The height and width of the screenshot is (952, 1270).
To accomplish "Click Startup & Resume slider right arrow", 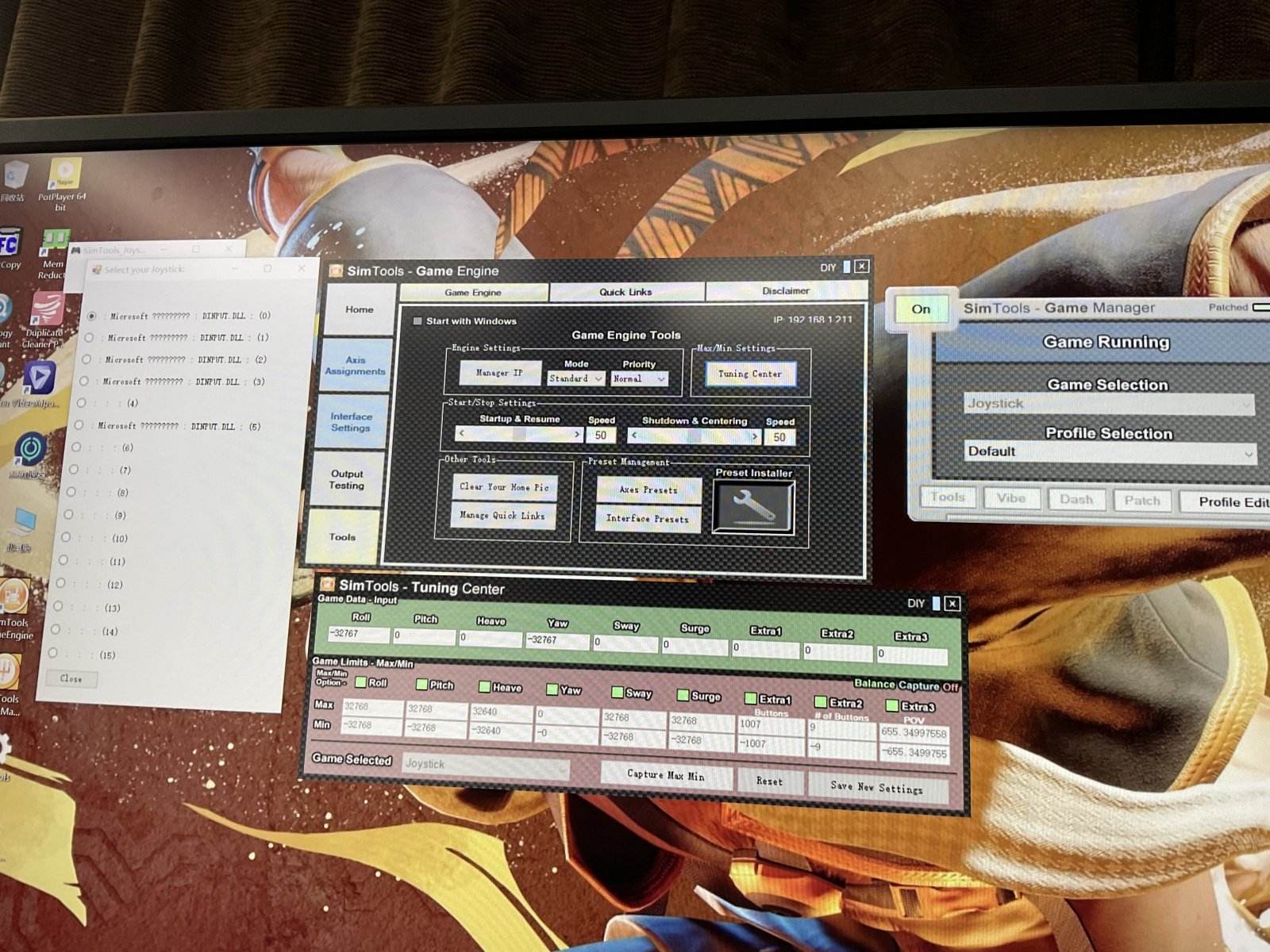I will (577, 435).
